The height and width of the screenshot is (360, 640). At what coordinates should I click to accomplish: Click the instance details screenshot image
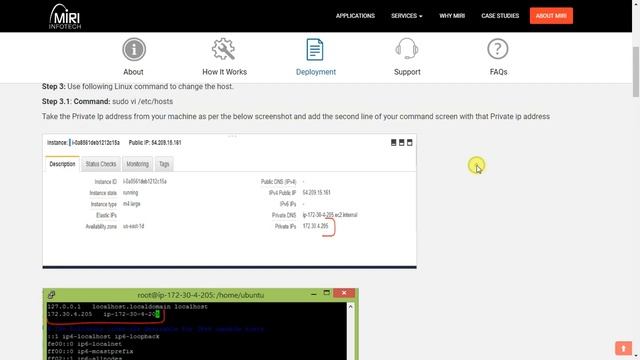point(229,201)
